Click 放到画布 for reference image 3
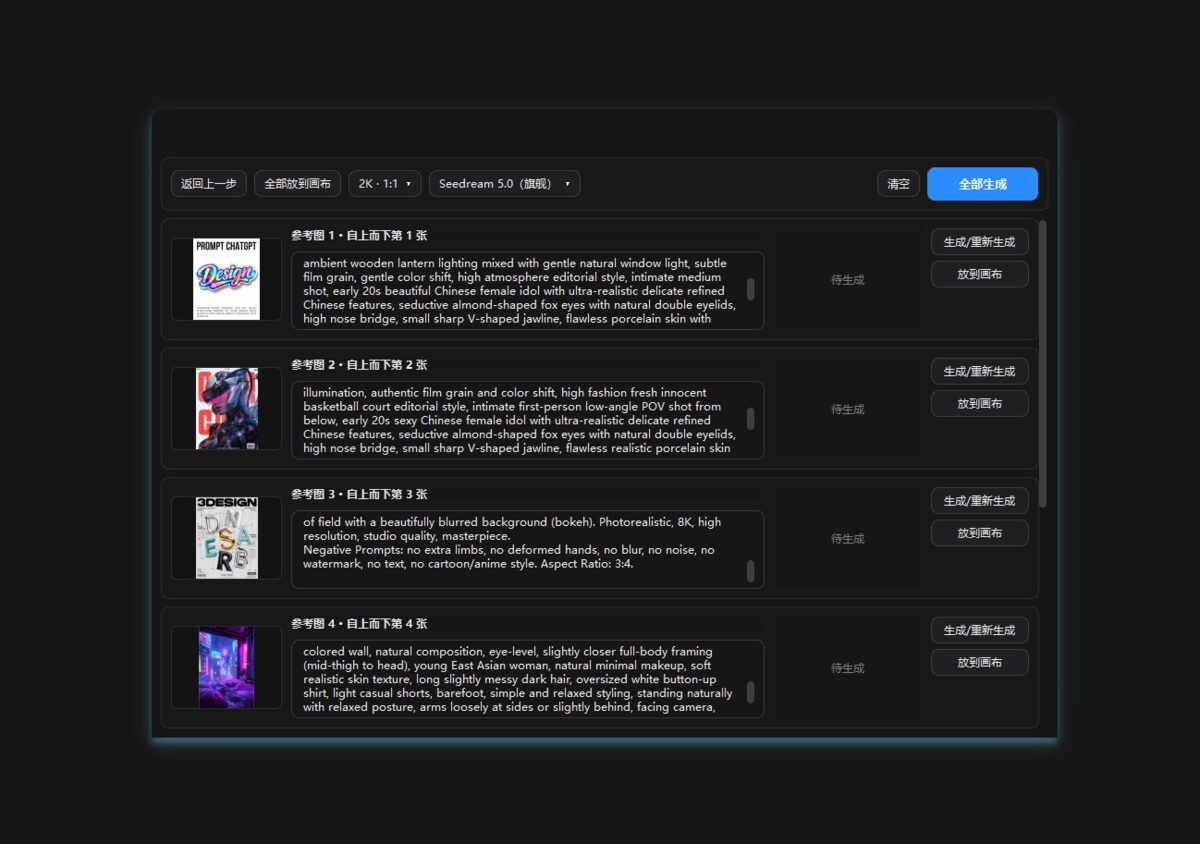This screenshot has height=844, width=1200. [979, 533]
